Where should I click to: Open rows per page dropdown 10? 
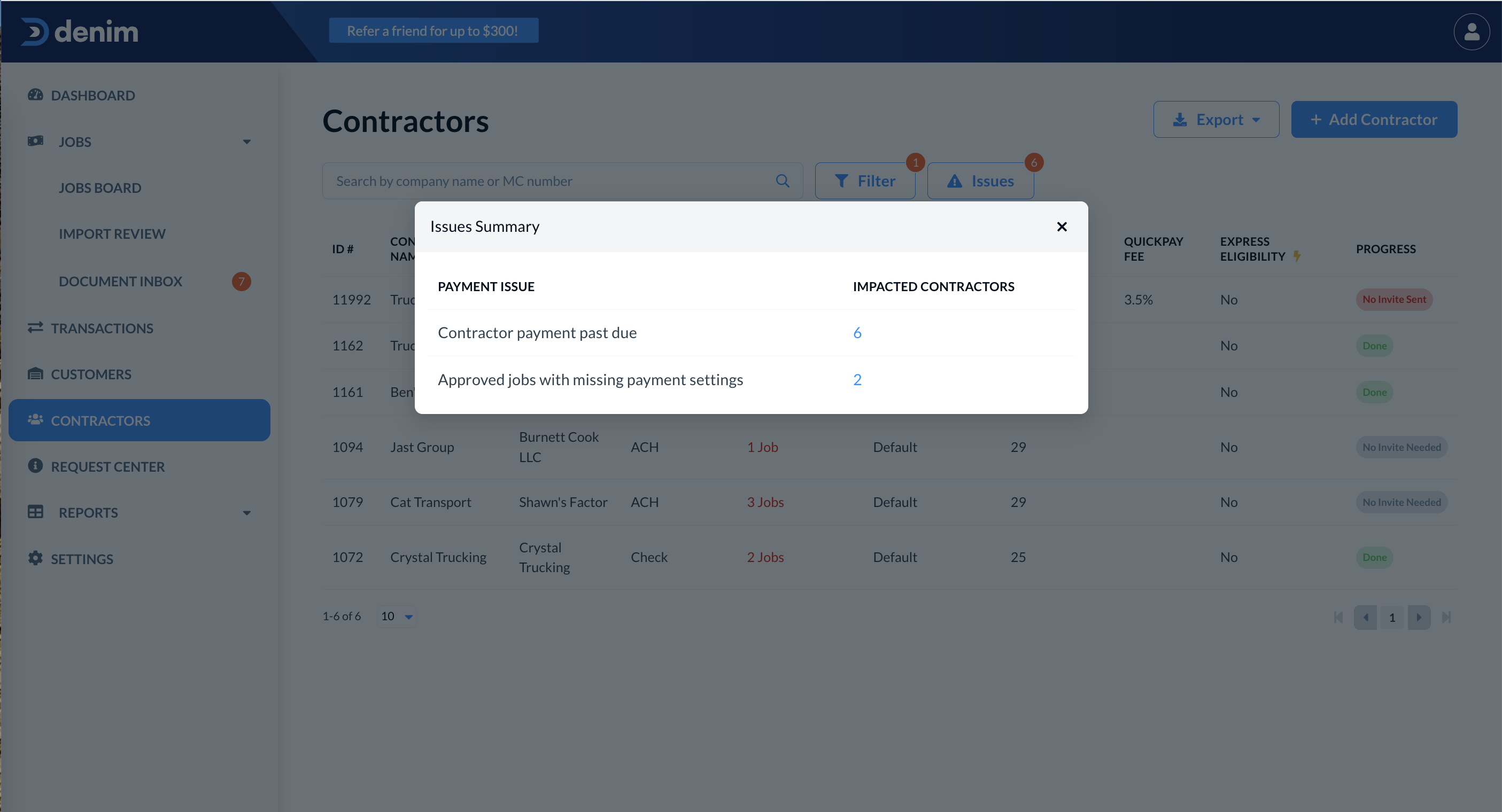pos(397,616)
